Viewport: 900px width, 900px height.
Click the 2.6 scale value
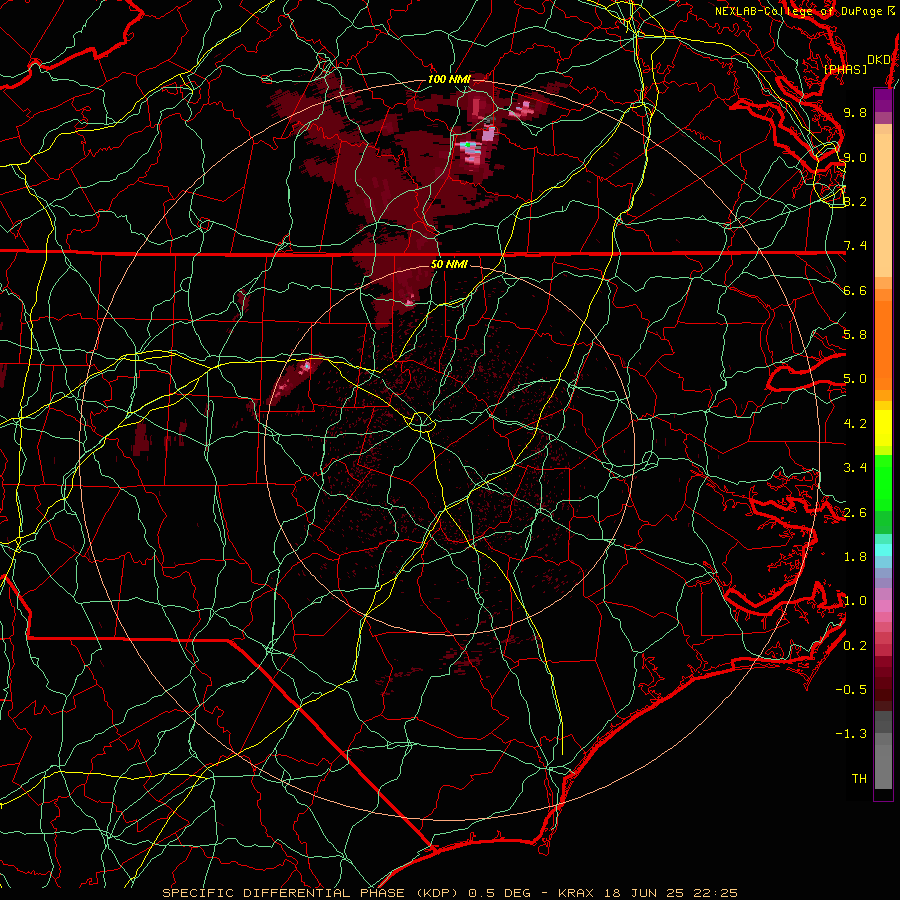click(x=855, y=513)
